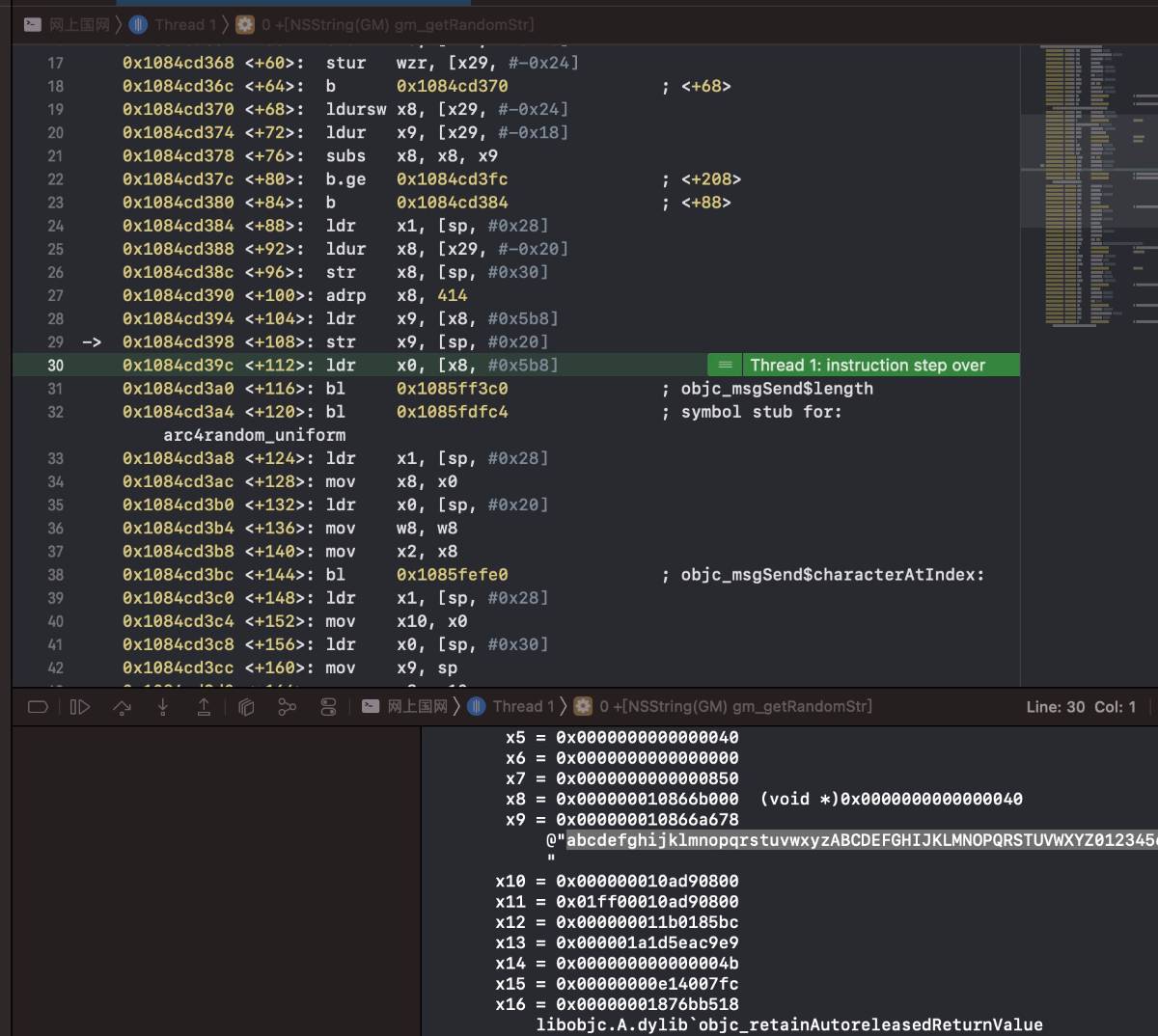Click x11 value 0x01ff00010ad90800
The image size is (1158, 1036).
648,902
